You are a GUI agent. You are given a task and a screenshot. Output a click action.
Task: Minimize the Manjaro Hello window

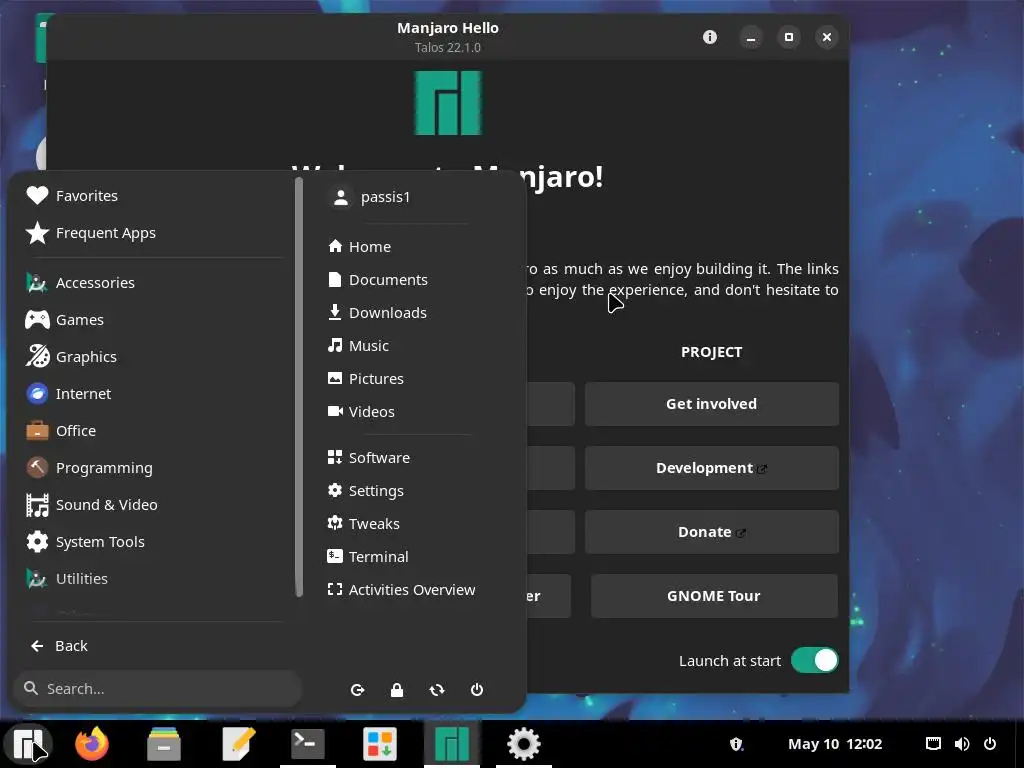(x=751, y=37)
